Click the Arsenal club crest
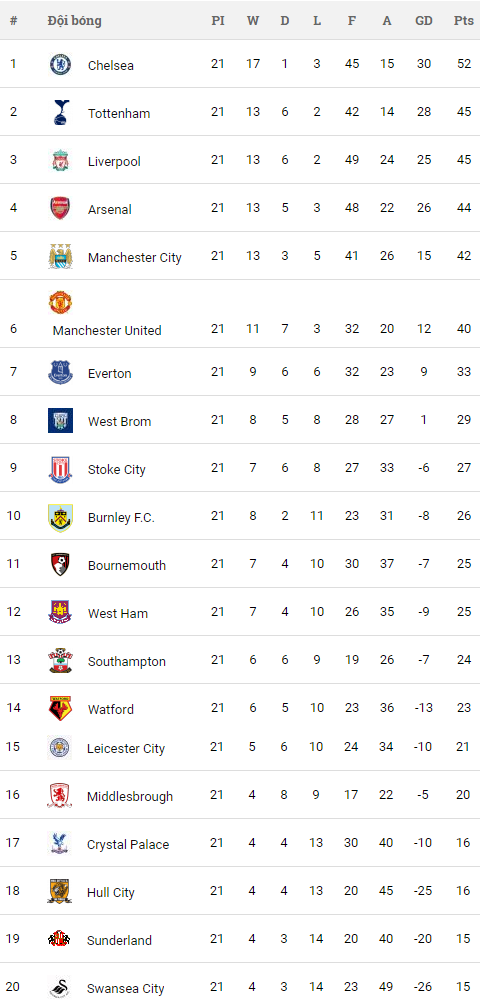The height and width of the screenshot is (1000, 480). pos(61,209)
